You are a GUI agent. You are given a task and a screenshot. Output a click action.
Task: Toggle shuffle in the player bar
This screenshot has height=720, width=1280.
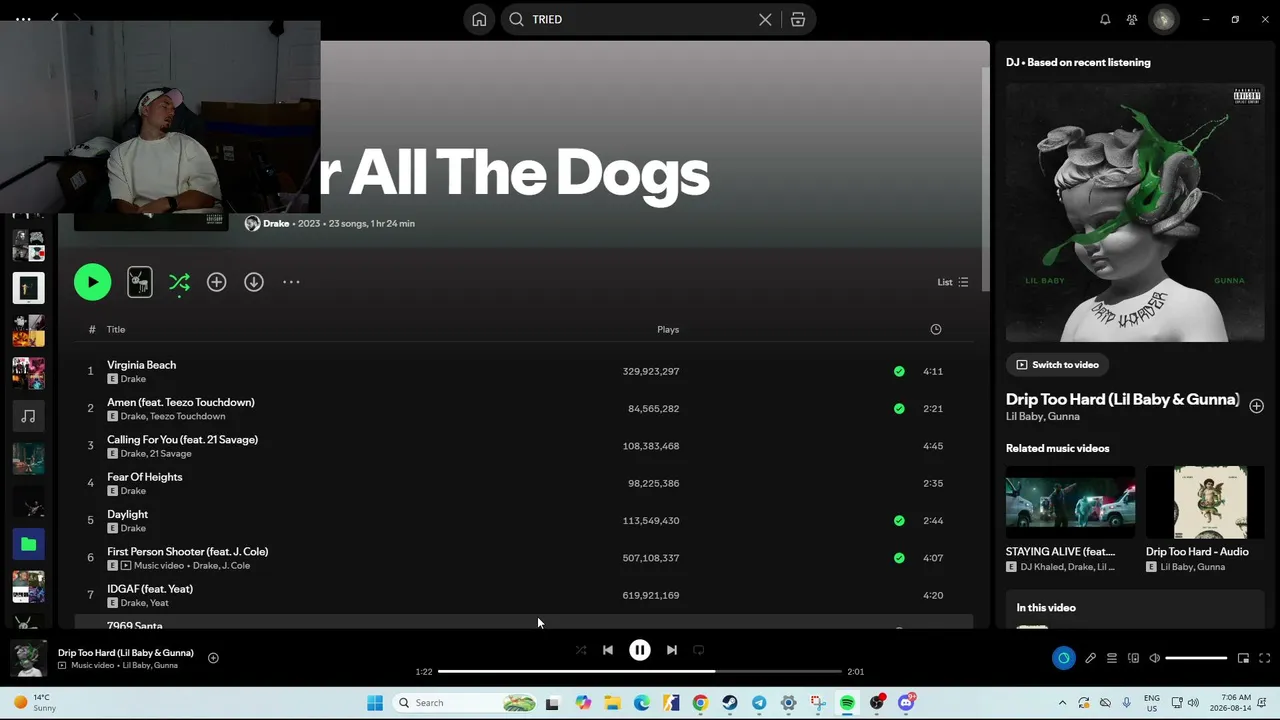(581, 650)
